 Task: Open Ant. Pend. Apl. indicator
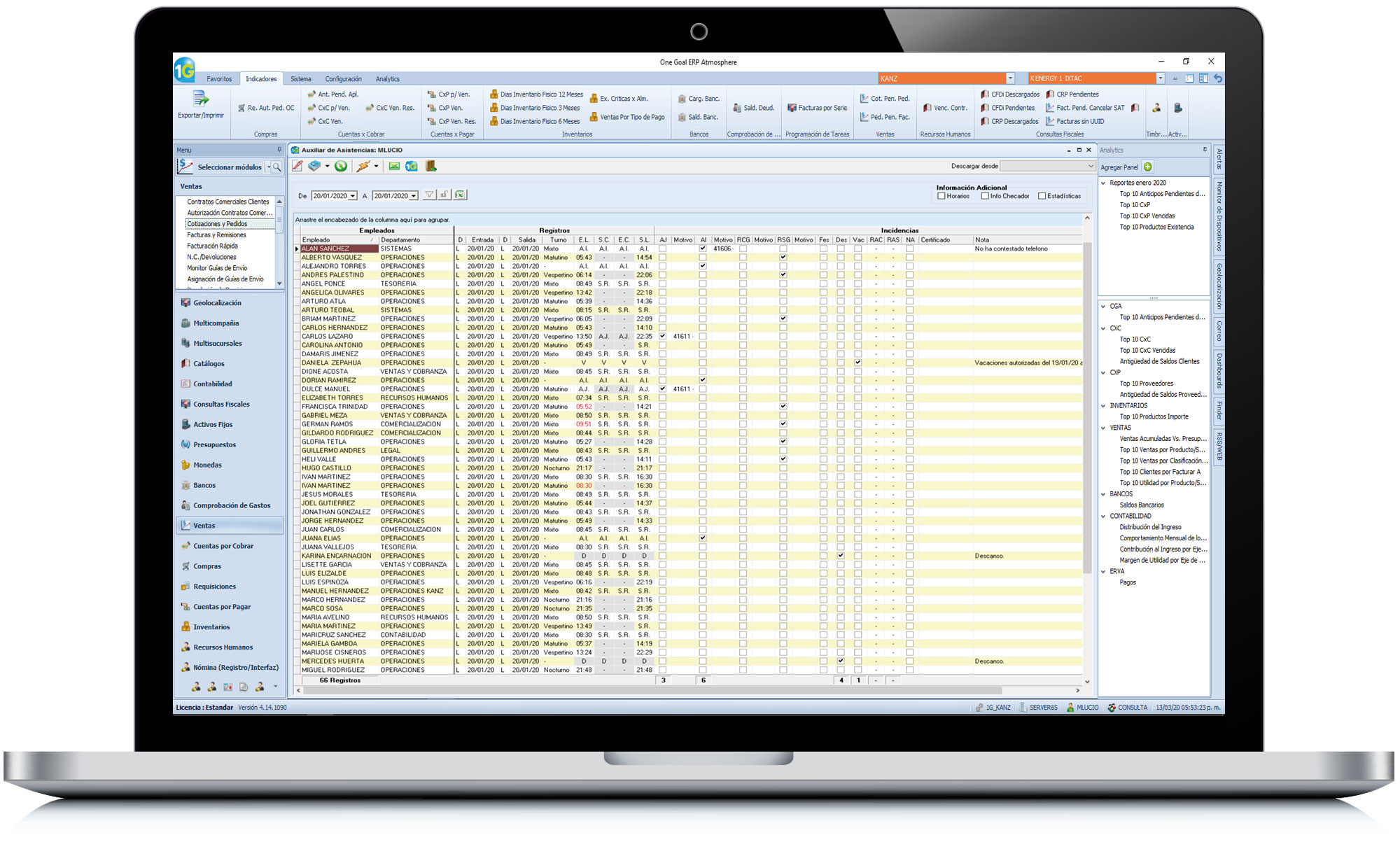(332, 94)
